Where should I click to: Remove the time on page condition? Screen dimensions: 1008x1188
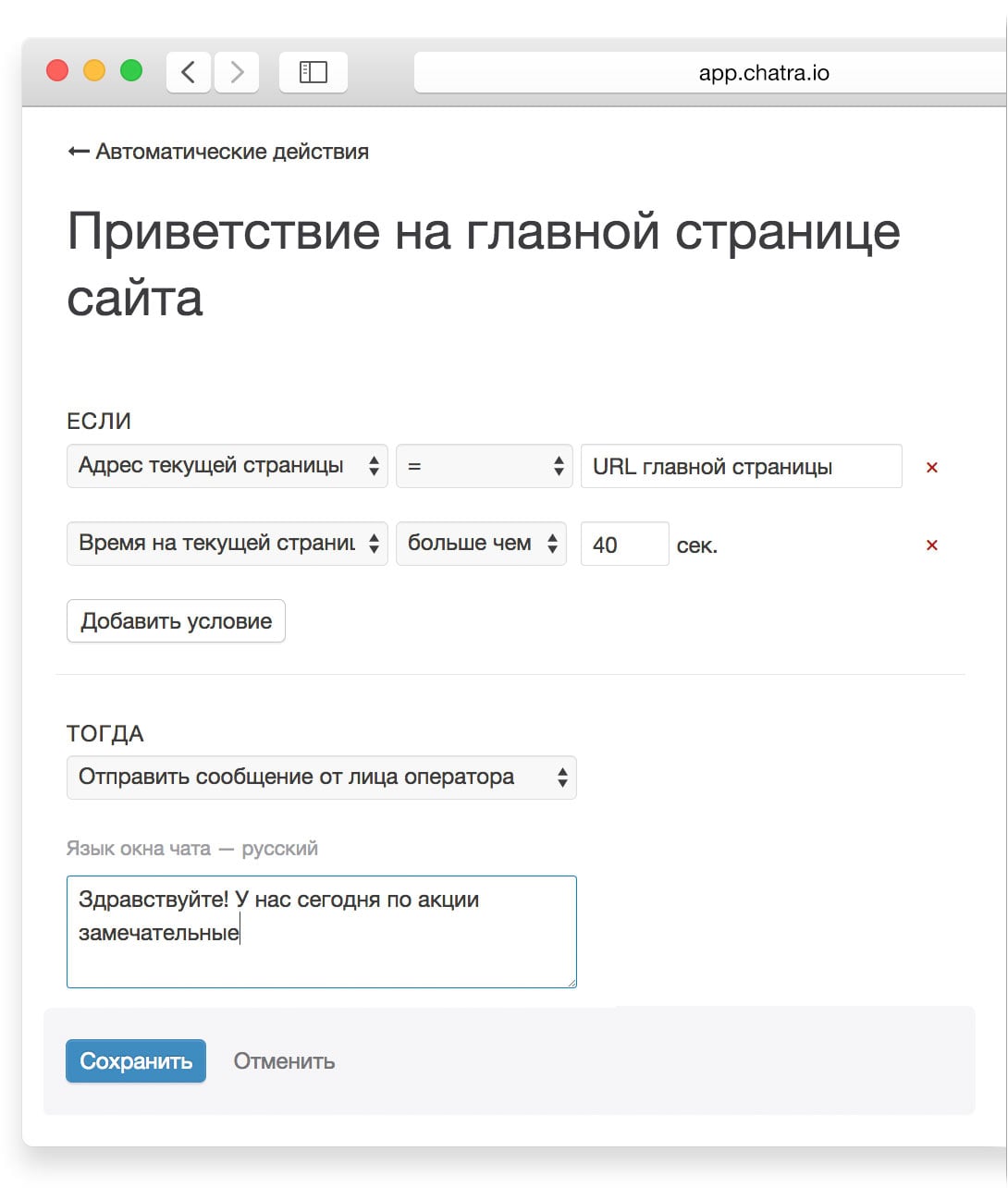click(x=931, y=545)
